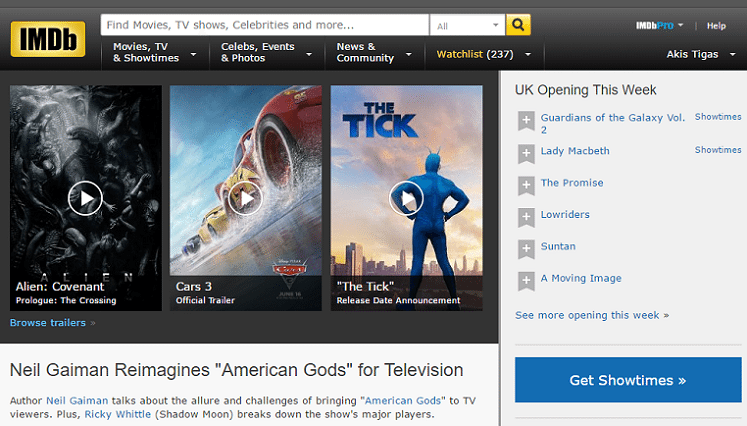The image size is (747, 426).
Task: Click See more opening this week
Action: tap(592, 315)
